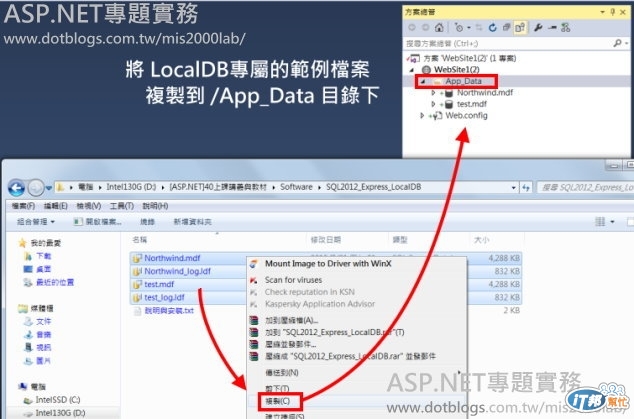Open 音樂 library in navigation pane
Image resolution: width=634 pixels, height=419 pixels.
tap(44, 334)
